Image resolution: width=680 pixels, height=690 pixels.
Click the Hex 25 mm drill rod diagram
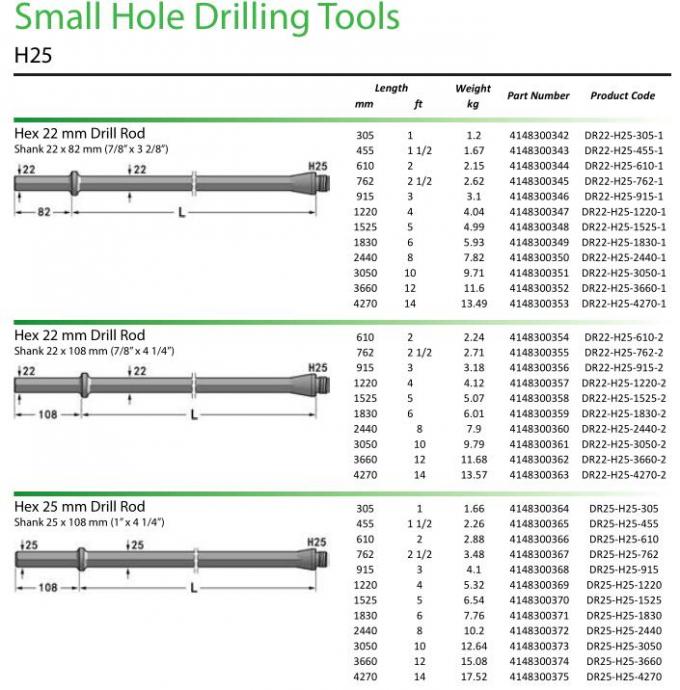pyautogui.click(x=172, y=558)
